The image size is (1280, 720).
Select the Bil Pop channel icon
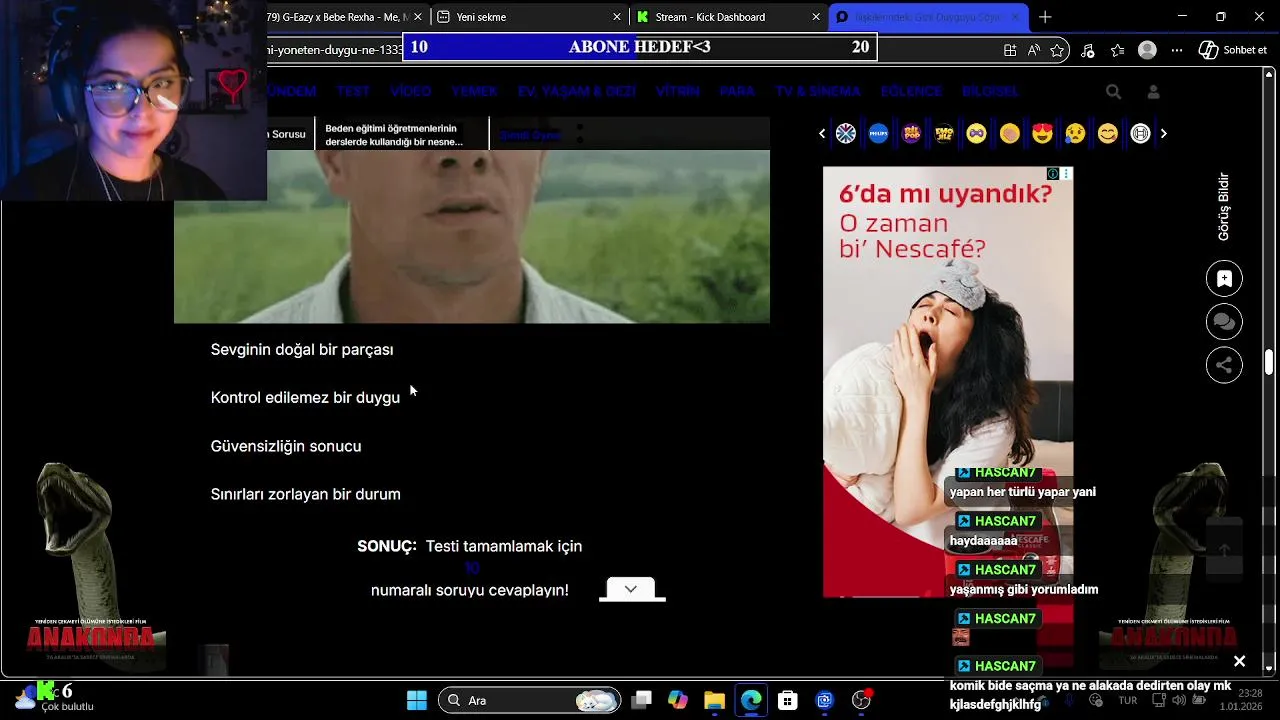(911, 133)
